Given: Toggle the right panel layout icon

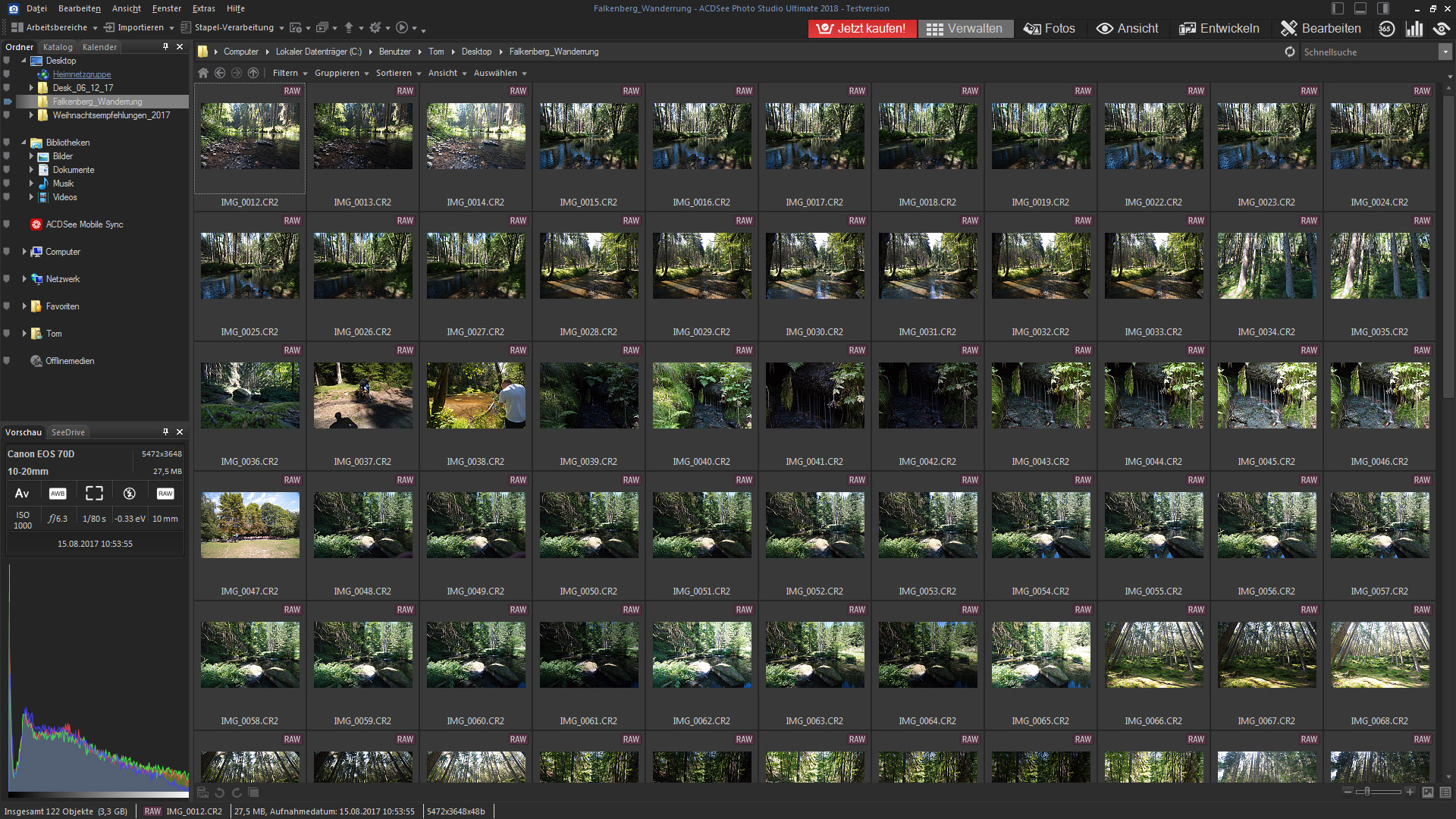Looking at the screenshot, I should (1383, 8).
